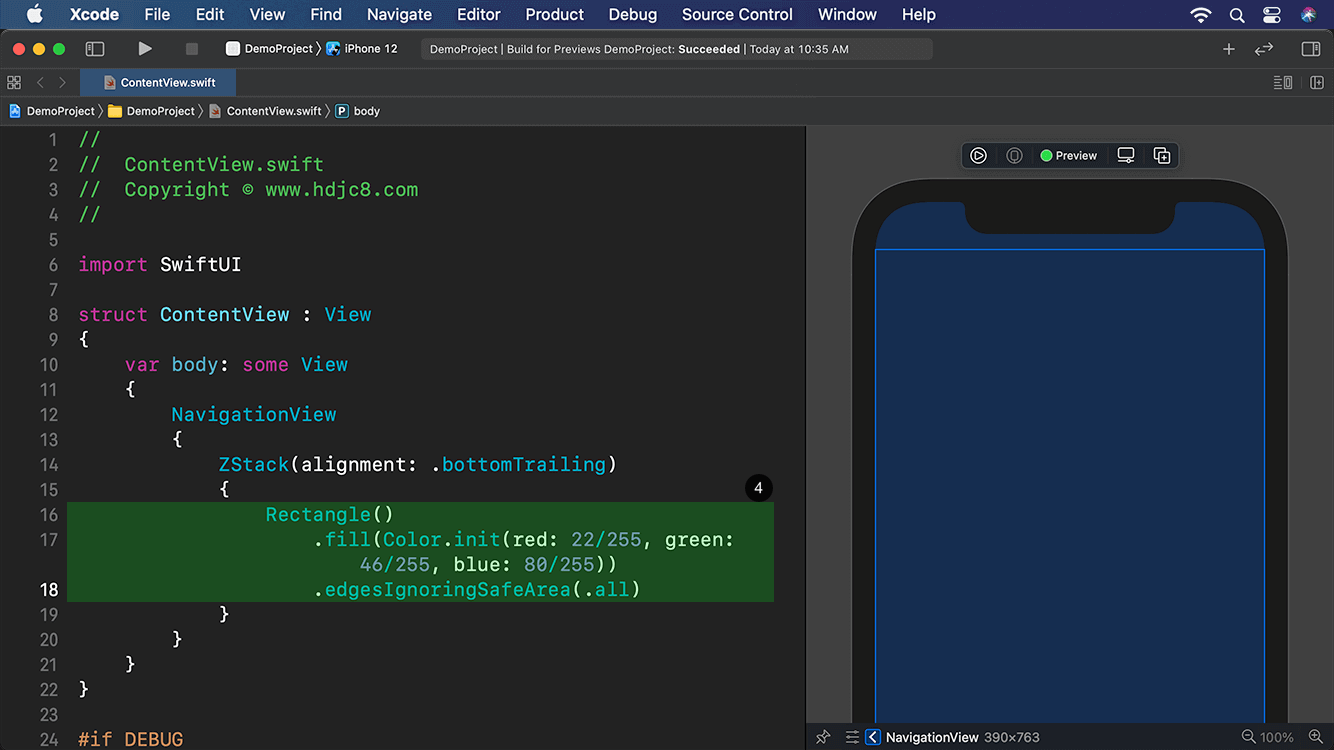Screen dimensions: 1334x750
Task: Click the Wi-Fi status icon
Action: pos(1201,14)
